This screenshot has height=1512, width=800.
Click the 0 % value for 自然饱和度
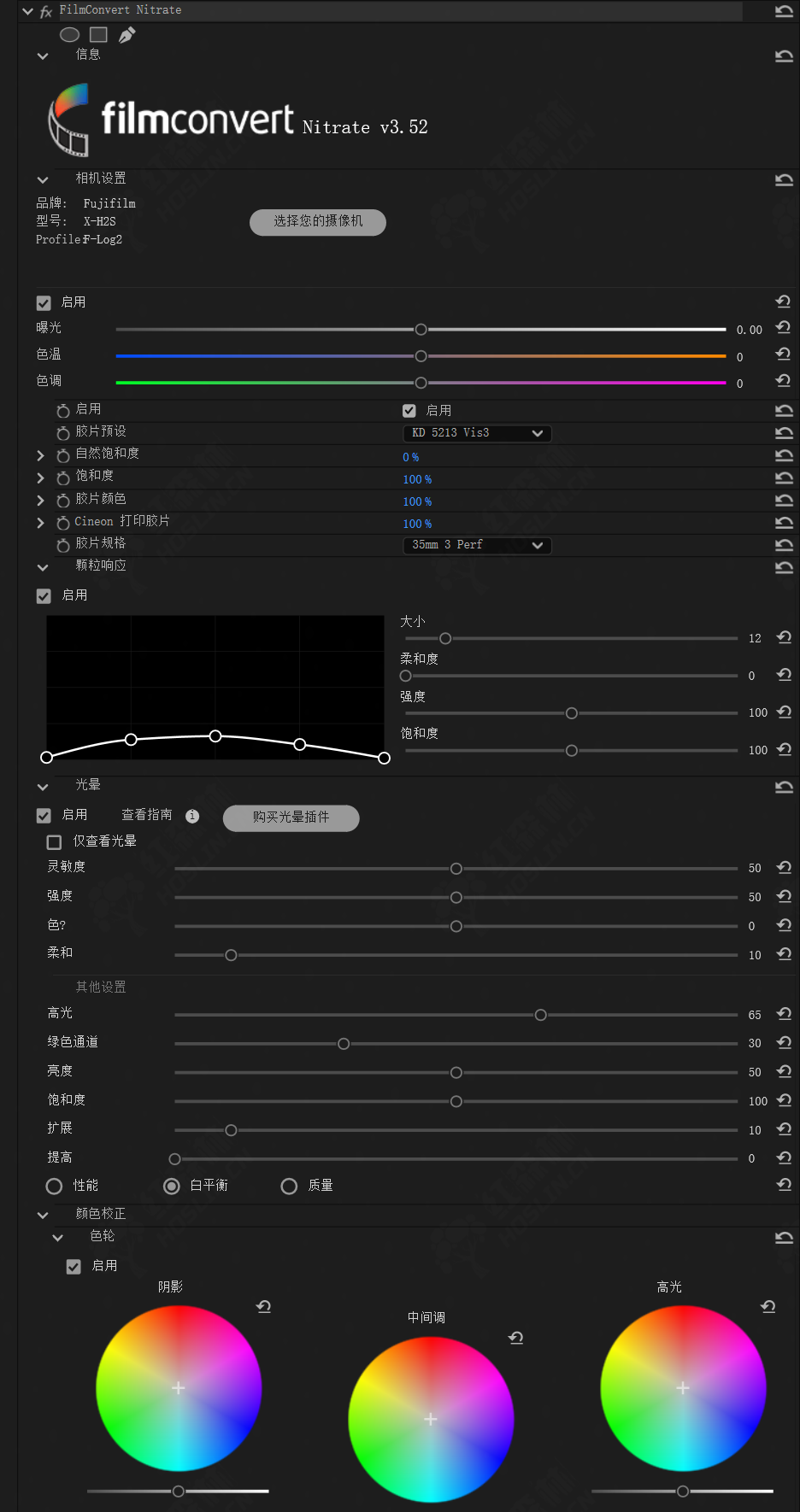click(x=411, y=457)
